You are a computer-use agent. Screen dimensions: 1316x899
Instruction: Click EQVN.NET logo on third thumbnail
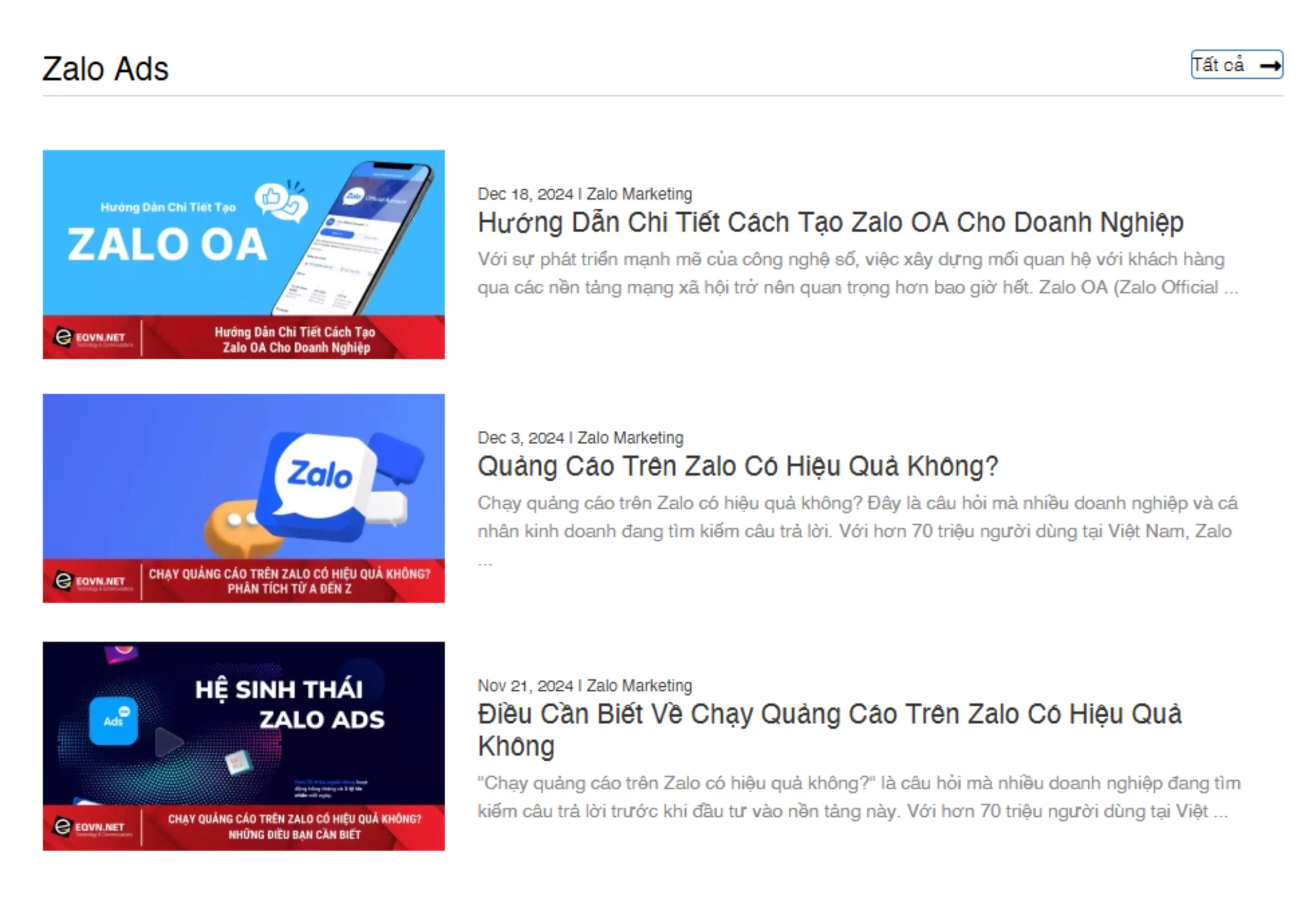[x=90, y=827]
